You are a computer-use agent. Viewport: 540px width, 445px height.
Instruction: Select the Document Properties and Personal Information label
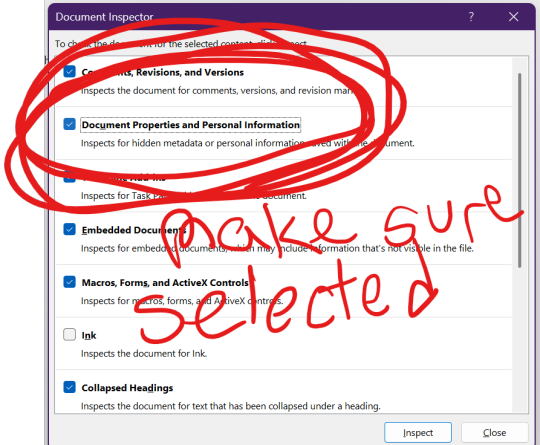point(190,125)
